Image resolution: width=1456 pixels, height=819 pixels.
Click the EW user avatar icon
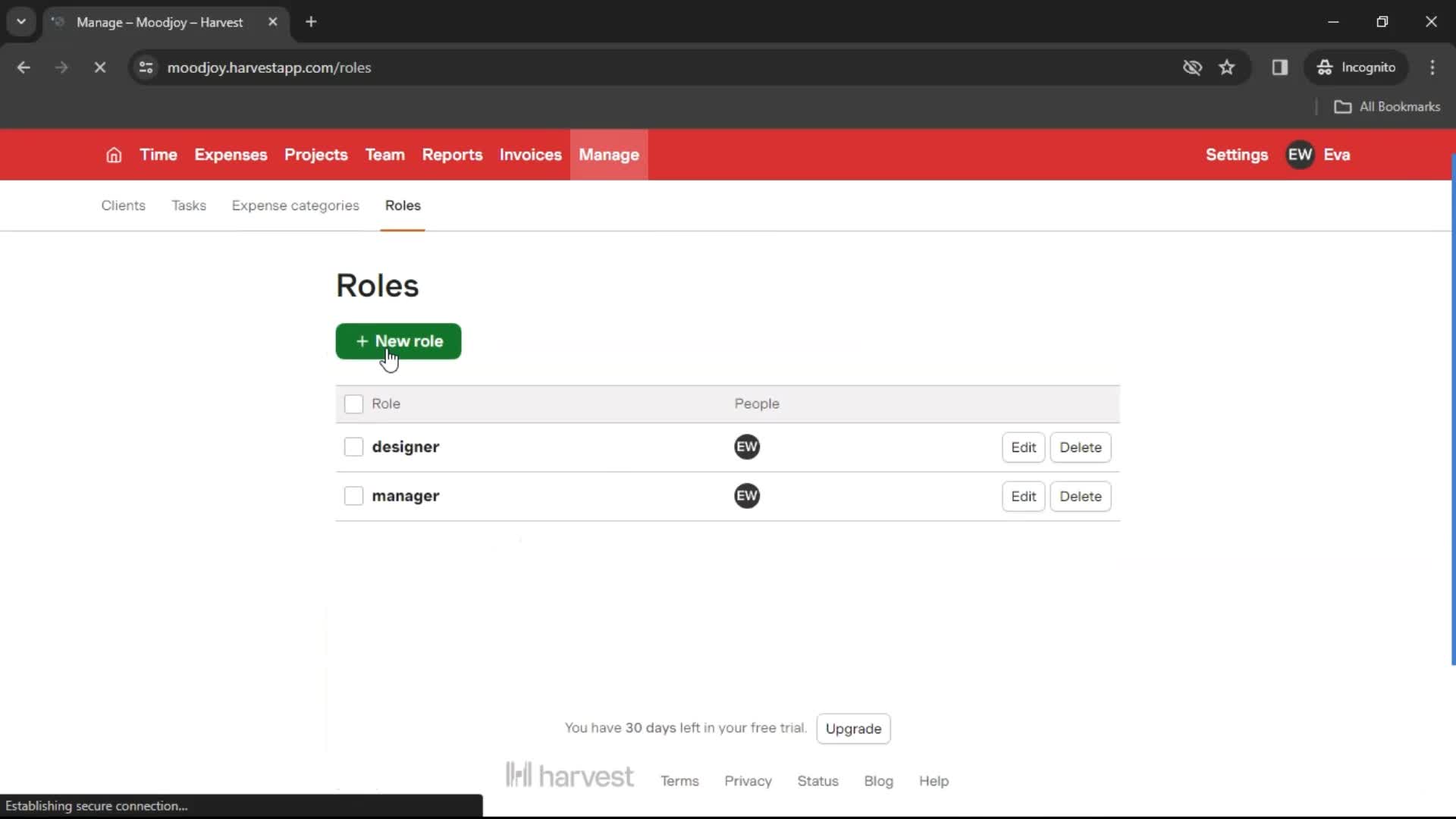(1300, 154)
